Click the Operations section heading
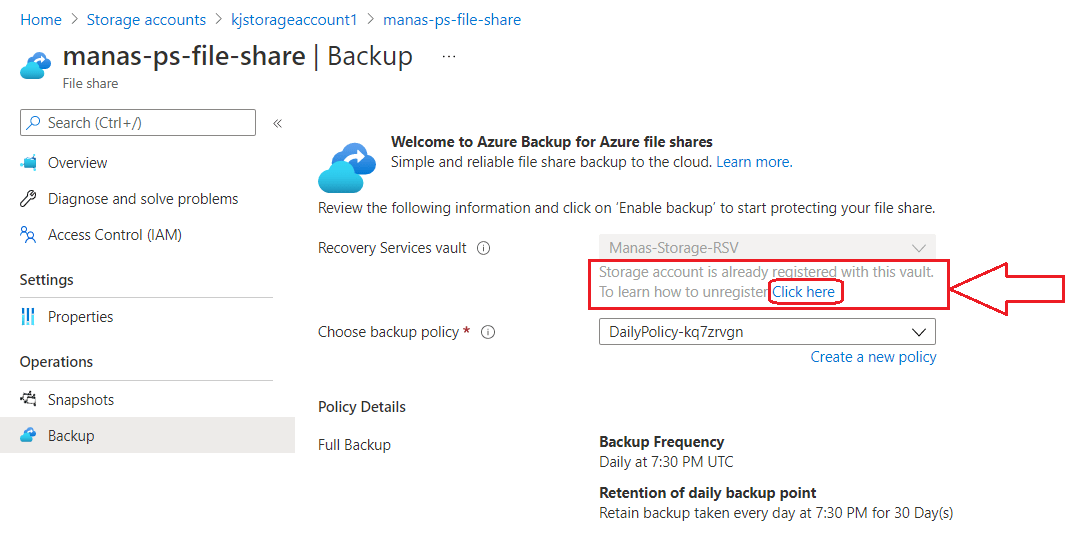 coord(56,362)
